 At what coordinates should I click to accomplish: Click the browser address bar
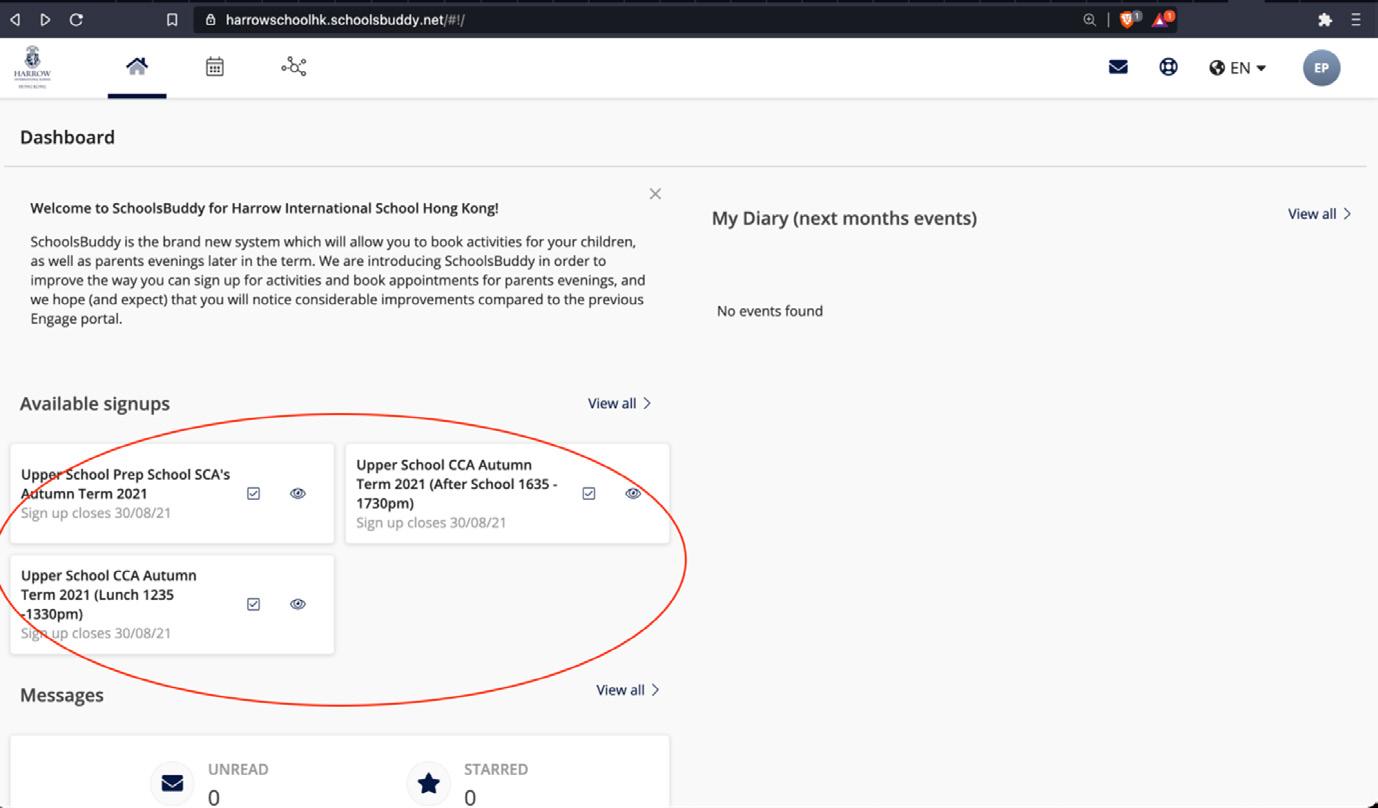tap(640, 20)
